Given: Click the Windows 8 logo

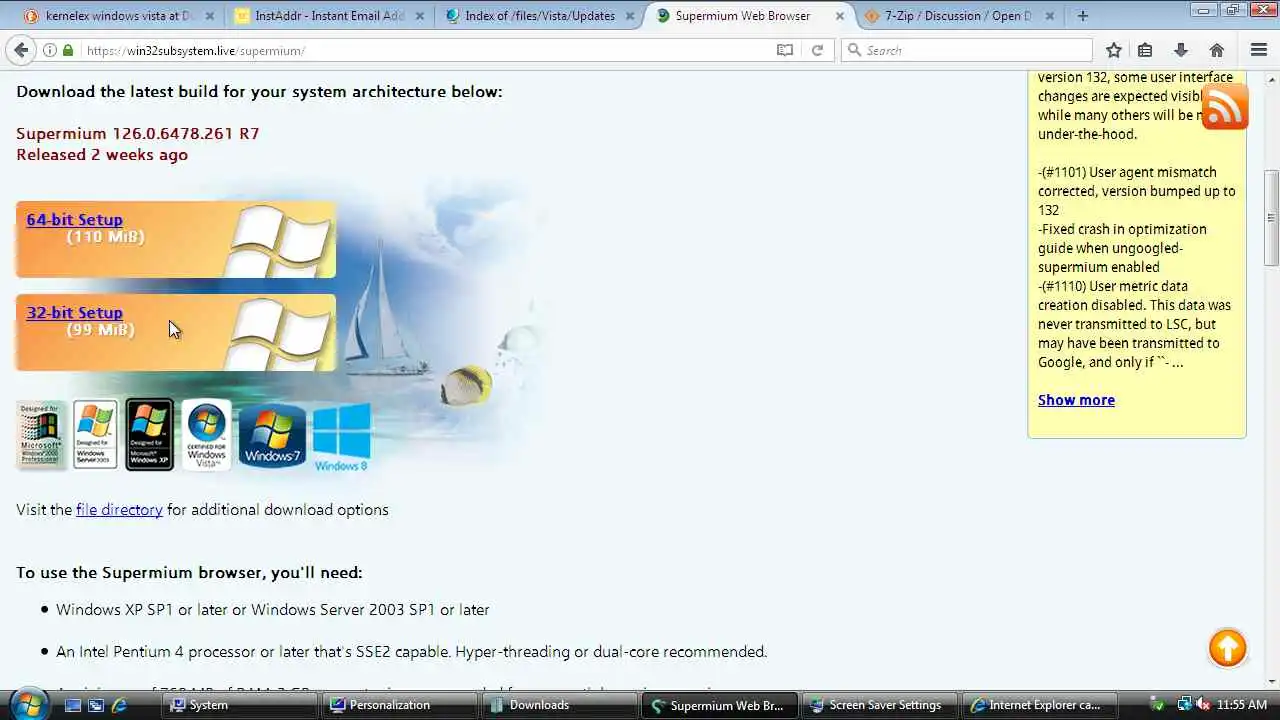Looking at the screenshot, I should 341,437.
